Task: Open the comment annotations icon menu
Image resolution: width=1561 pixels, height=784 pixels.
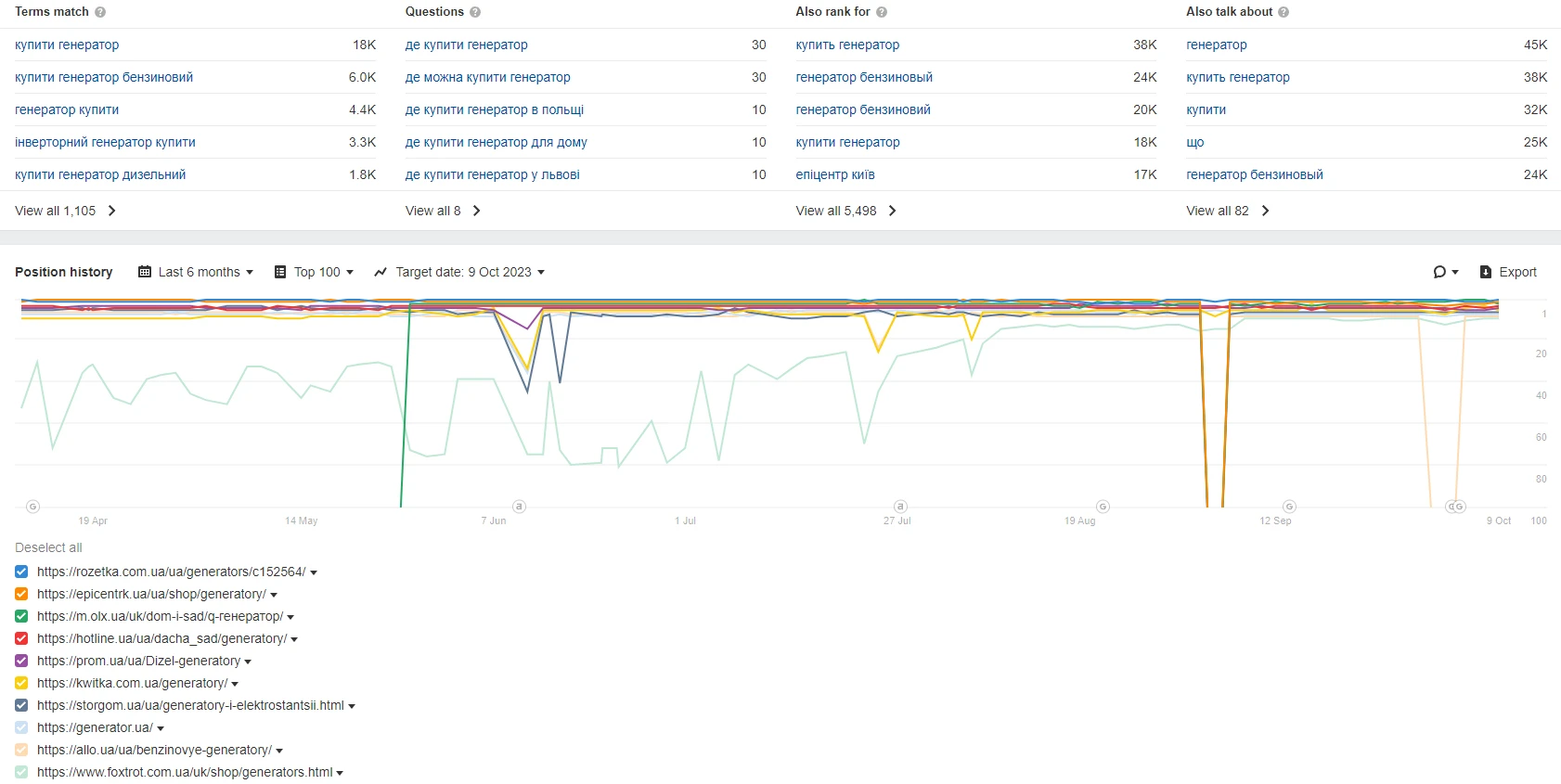Action: [1445, 272]
